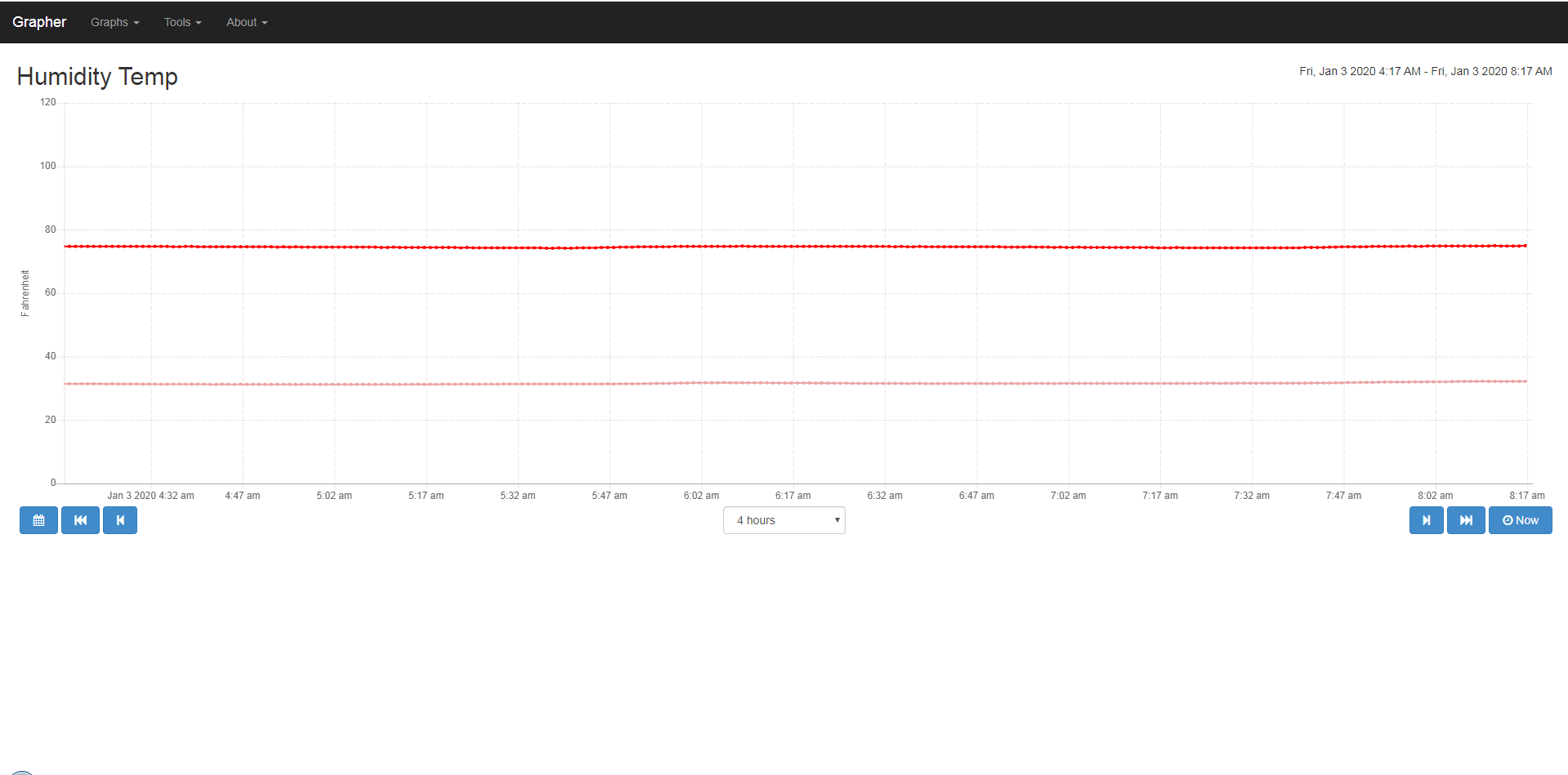This screenshot has width=1568, height=775.
Task: Step back one interval
Action: click(120, 520)
